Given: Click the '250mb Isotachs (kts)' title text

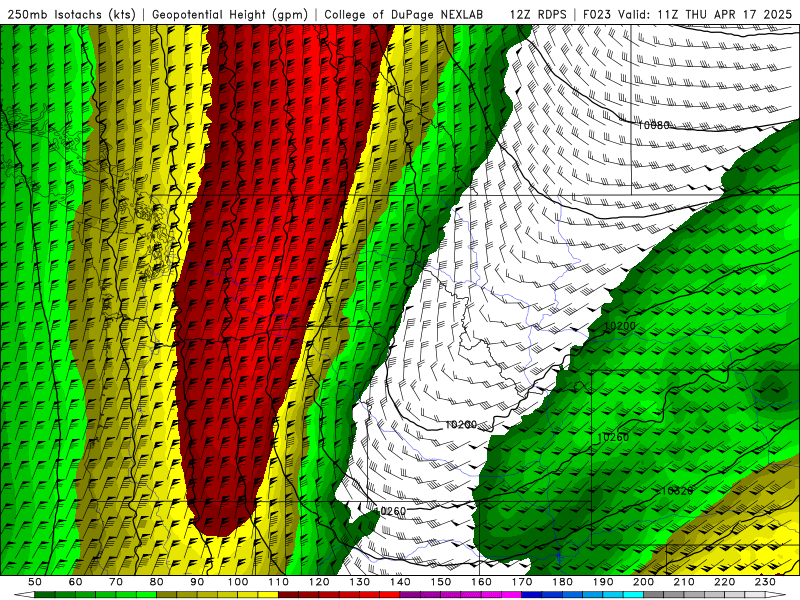Looking at the screenshot, I should pyautogui.click(x=71, y=14).
